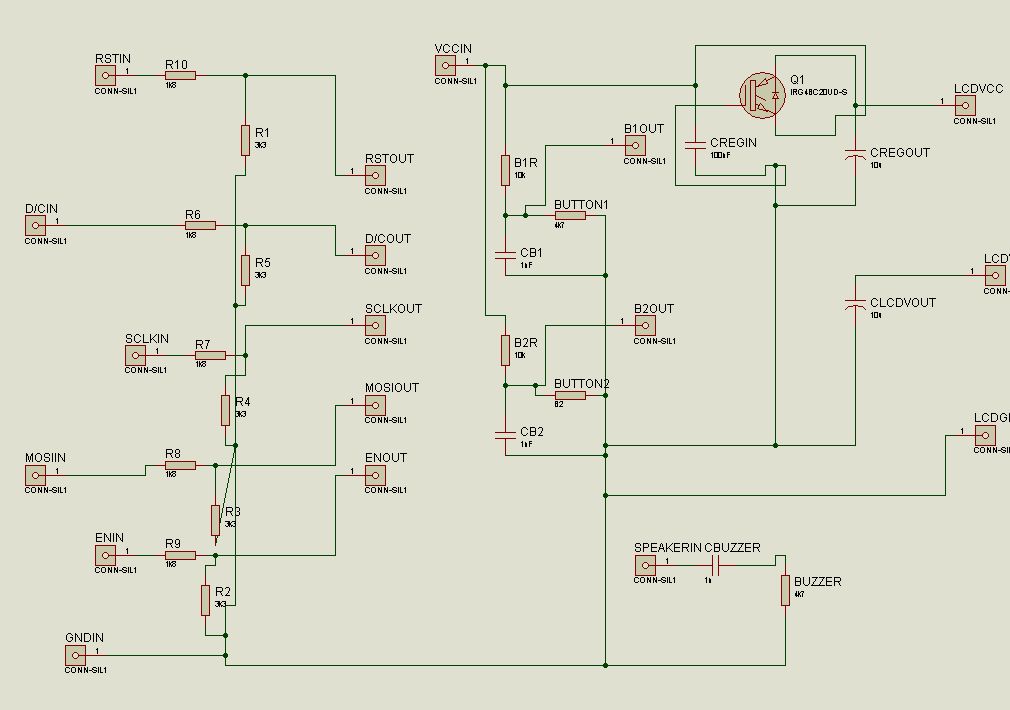
Task: Select the B1OUT connector pad
Action: (x=634, y=146)
